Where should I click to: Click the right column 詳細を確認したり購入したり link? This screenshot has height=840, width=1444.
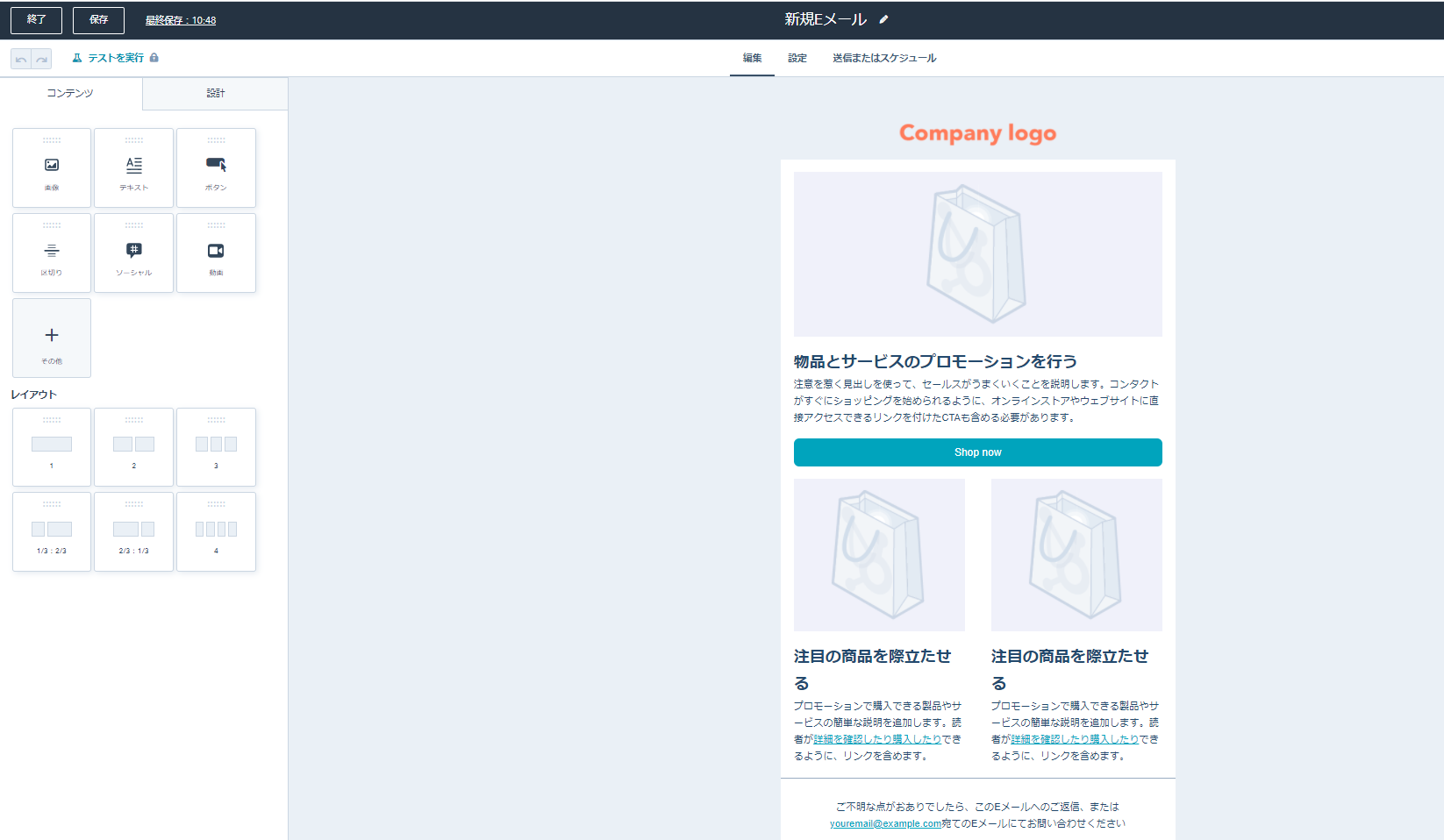tap(1075, 739)
